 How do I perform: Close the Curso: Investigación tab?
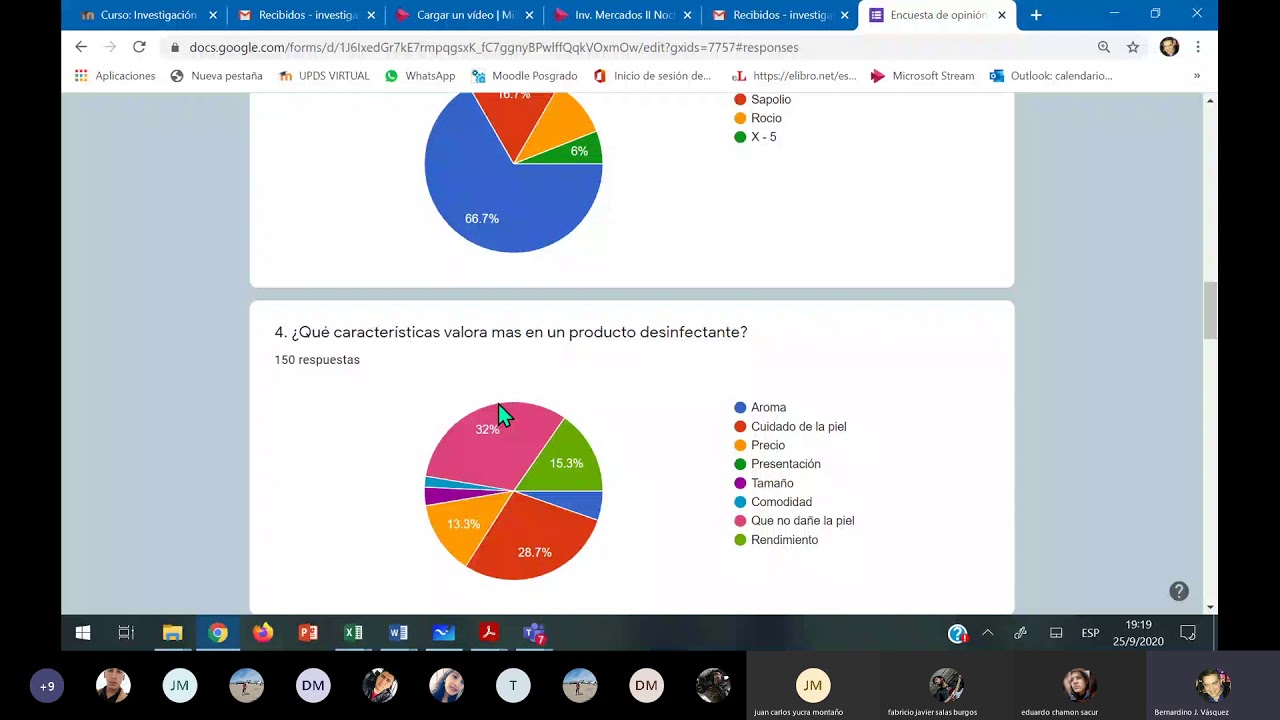click(213, 15)
